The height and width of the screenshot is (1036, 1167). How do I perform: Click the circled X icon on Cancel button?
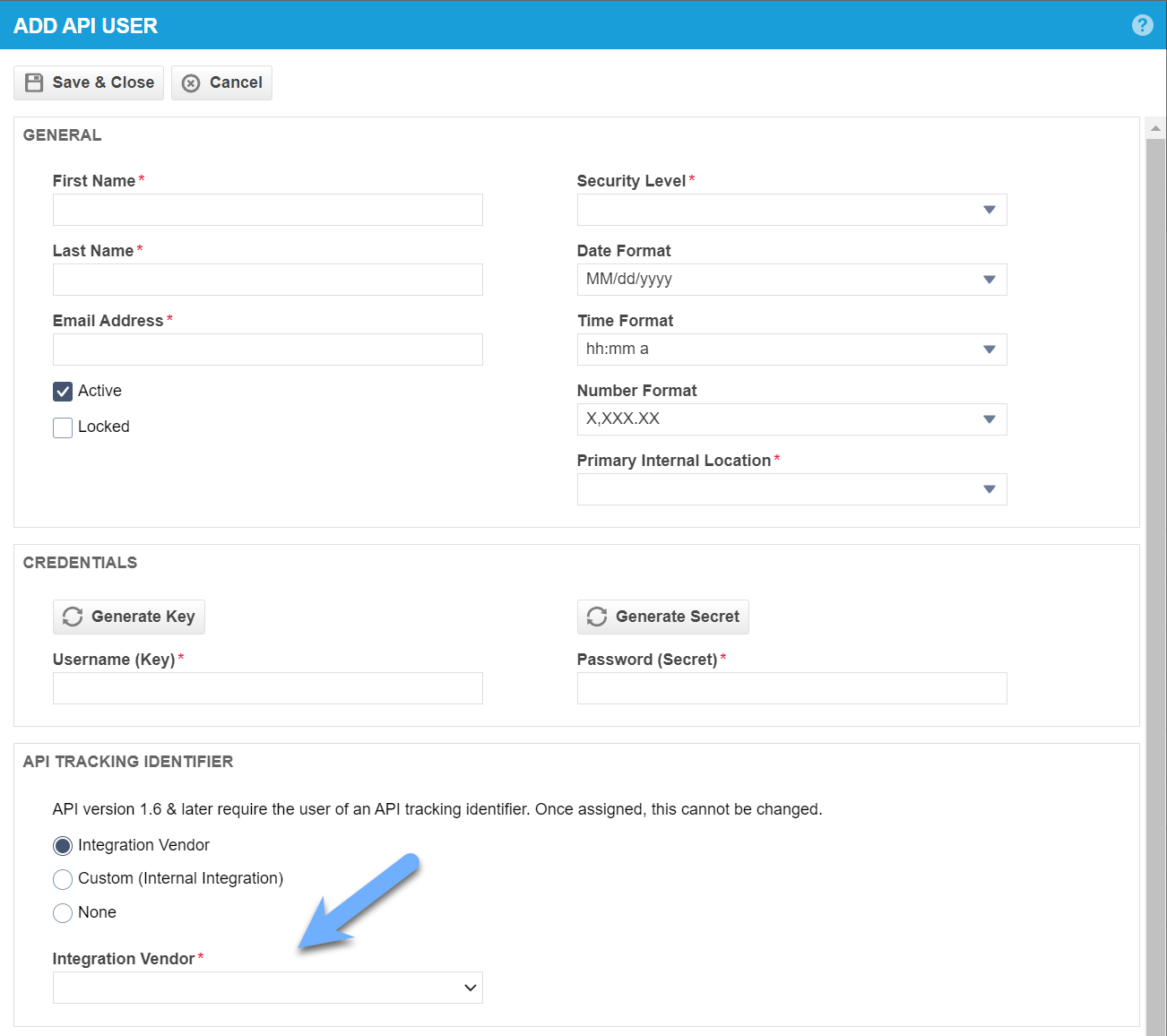tap(190, 82)
